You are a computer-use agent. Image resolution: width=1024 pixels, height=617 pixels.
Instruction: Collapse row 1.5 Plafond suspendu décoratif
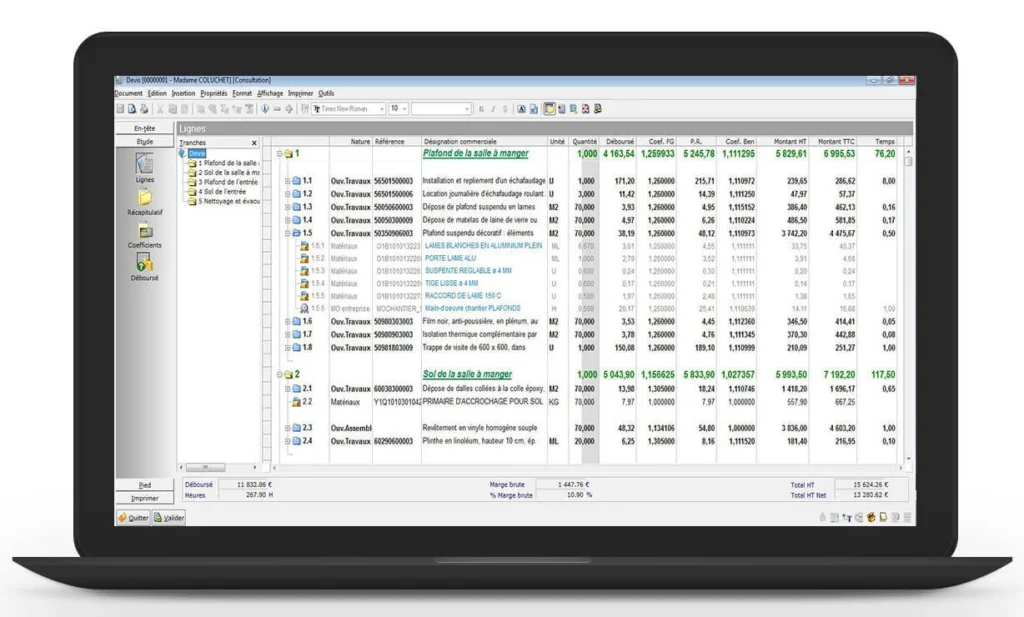pyautogui.click(x=287, y=233)
